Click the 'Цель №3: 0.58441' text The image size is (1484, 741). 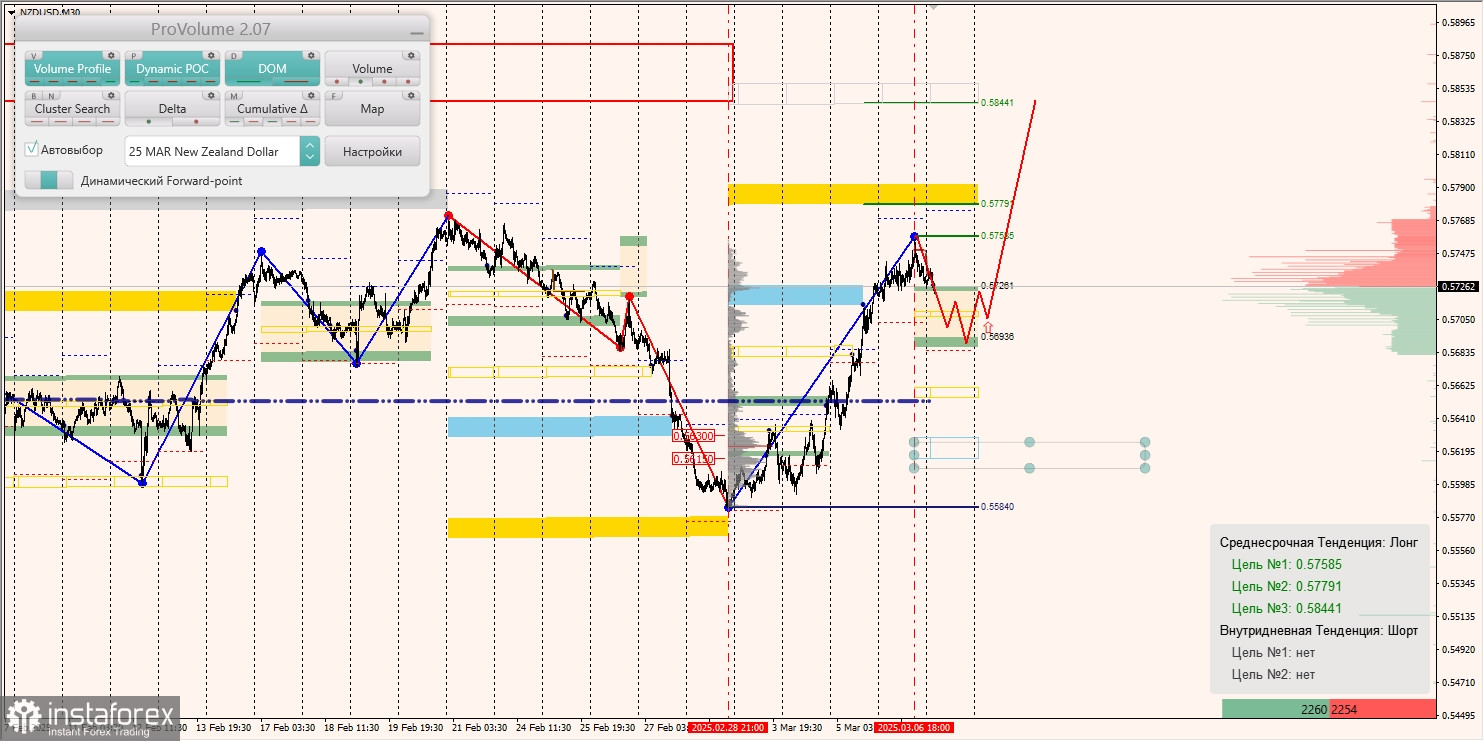click(1286, 608)
